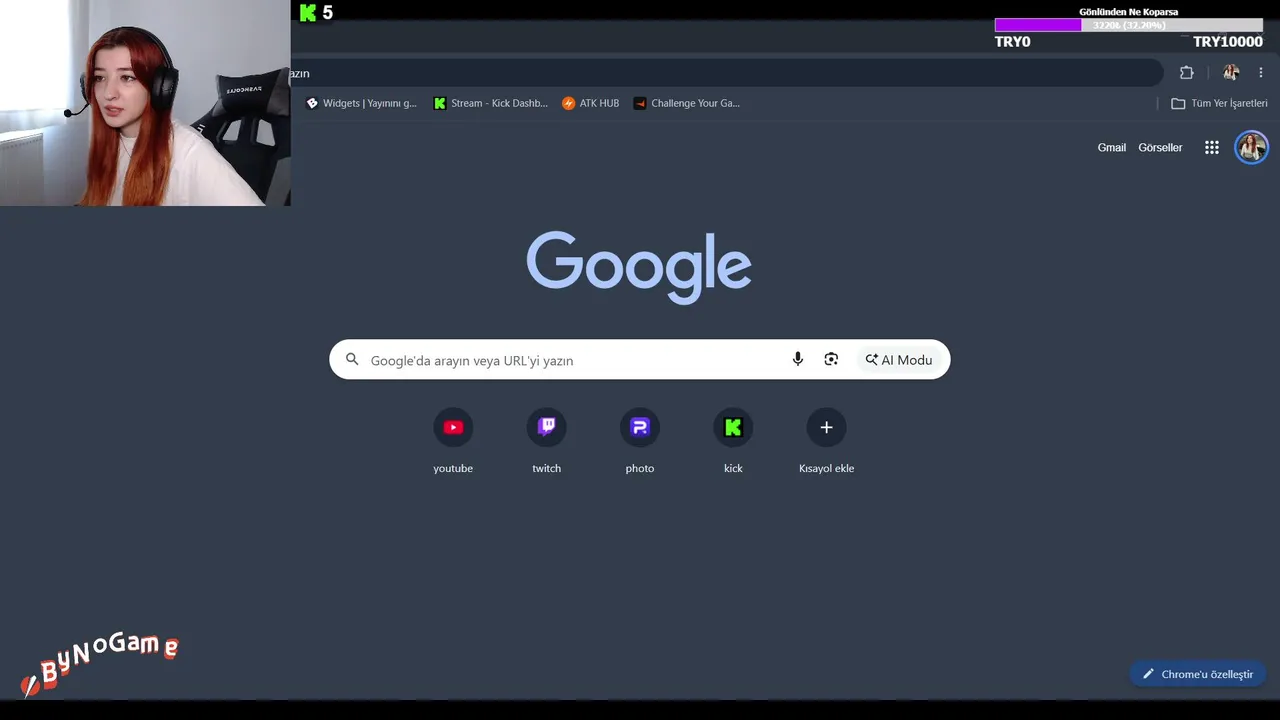Open the youtube shortcut
This screenshot has width=1280, height=720.
(453, 440)
